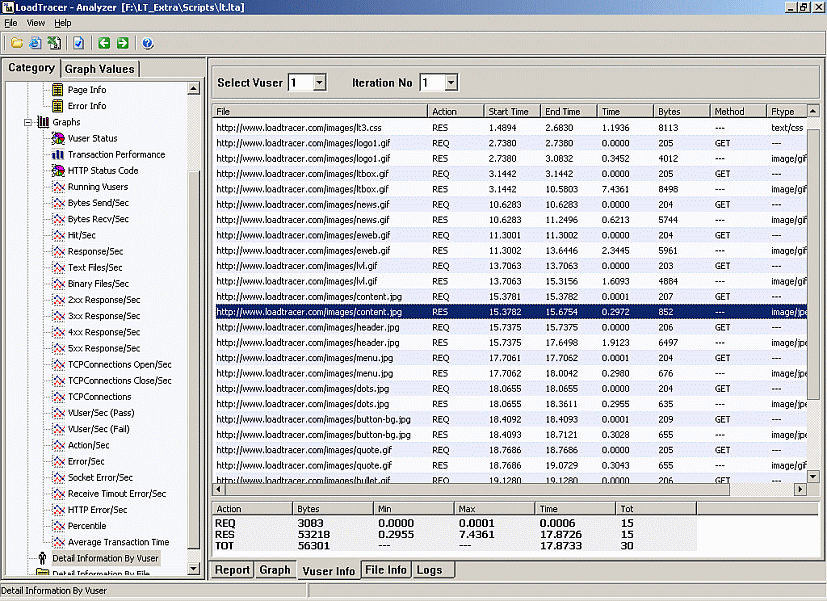Open the File menu
This screenshot has width=827, height=601.
(x=11, y=22)
